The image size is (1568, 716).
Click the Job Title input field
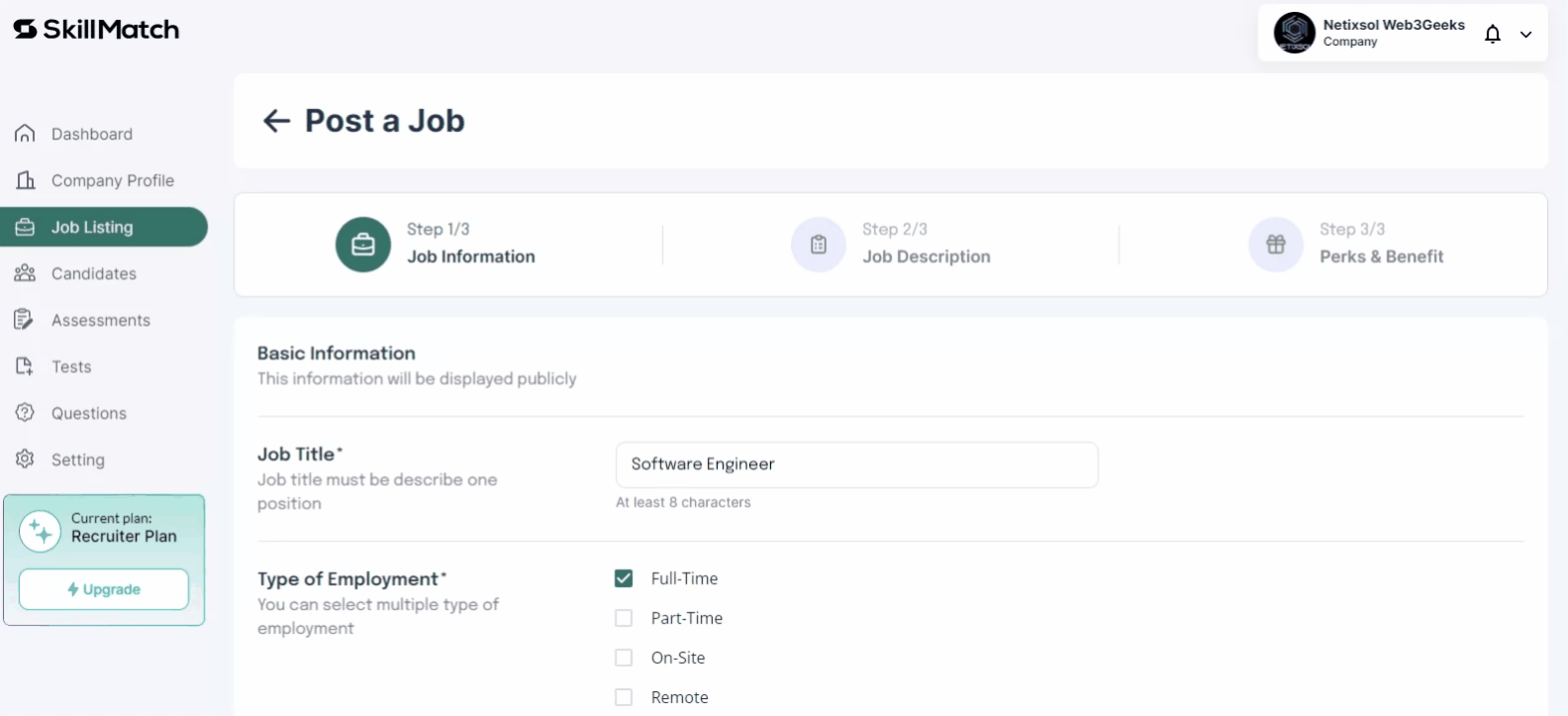[857, 464]
